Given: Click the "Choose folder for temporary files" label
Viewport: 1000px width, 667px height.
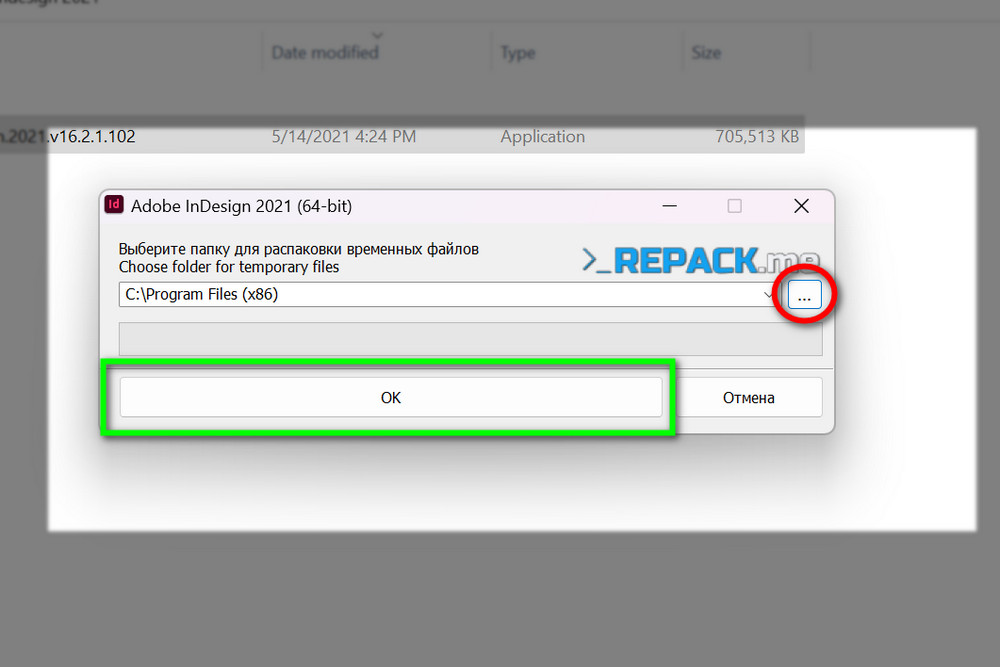Looking at the screenshot, I should (229, 267).
